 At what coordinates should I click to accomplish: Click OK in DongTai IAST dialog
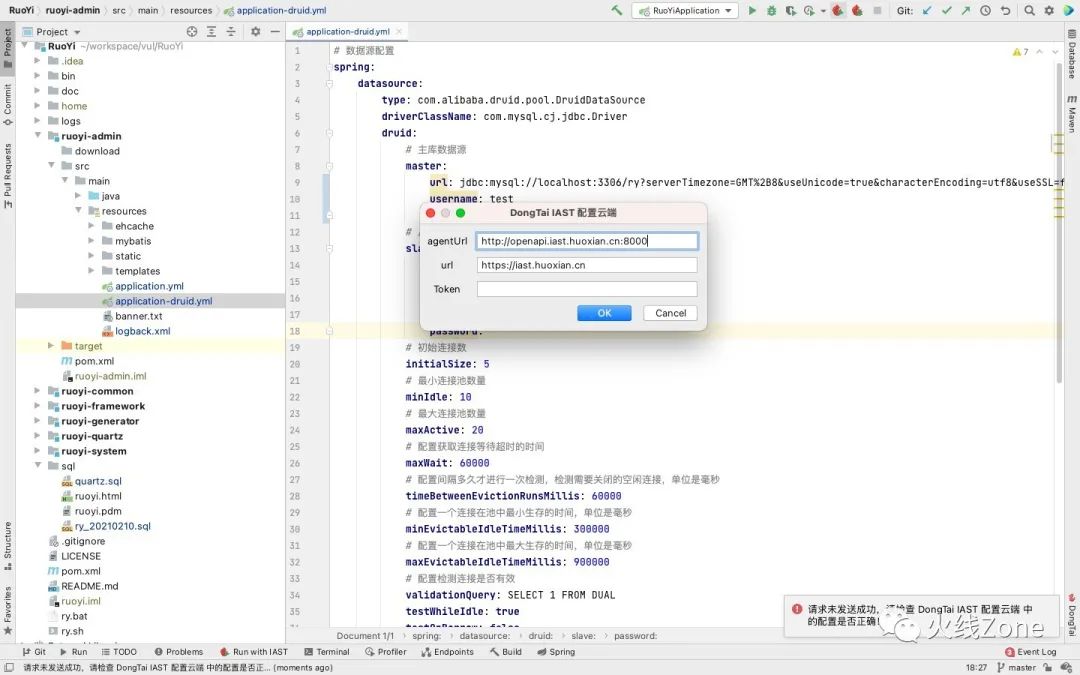pos(604,313)
